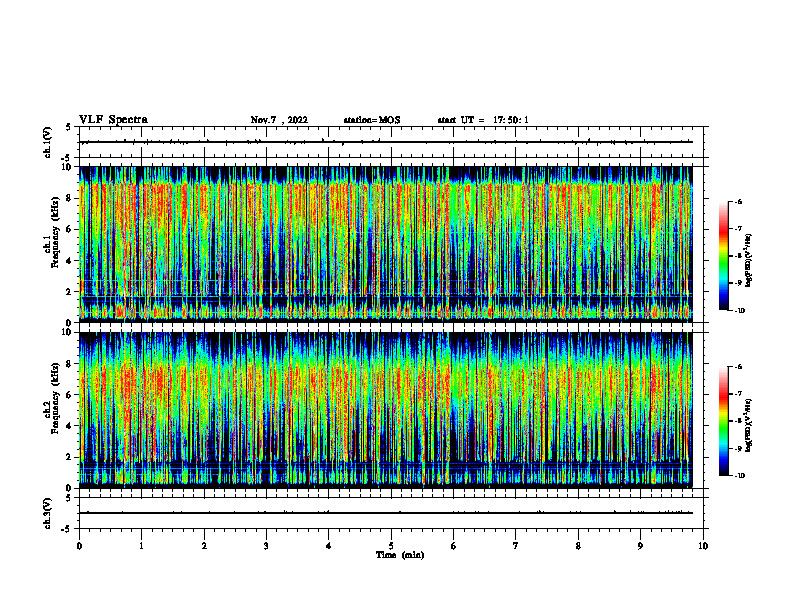Click the 'ch.3(V)' waveform axis label
The image size is (792, 612).
pyautogui.click(x=48, y=513)
